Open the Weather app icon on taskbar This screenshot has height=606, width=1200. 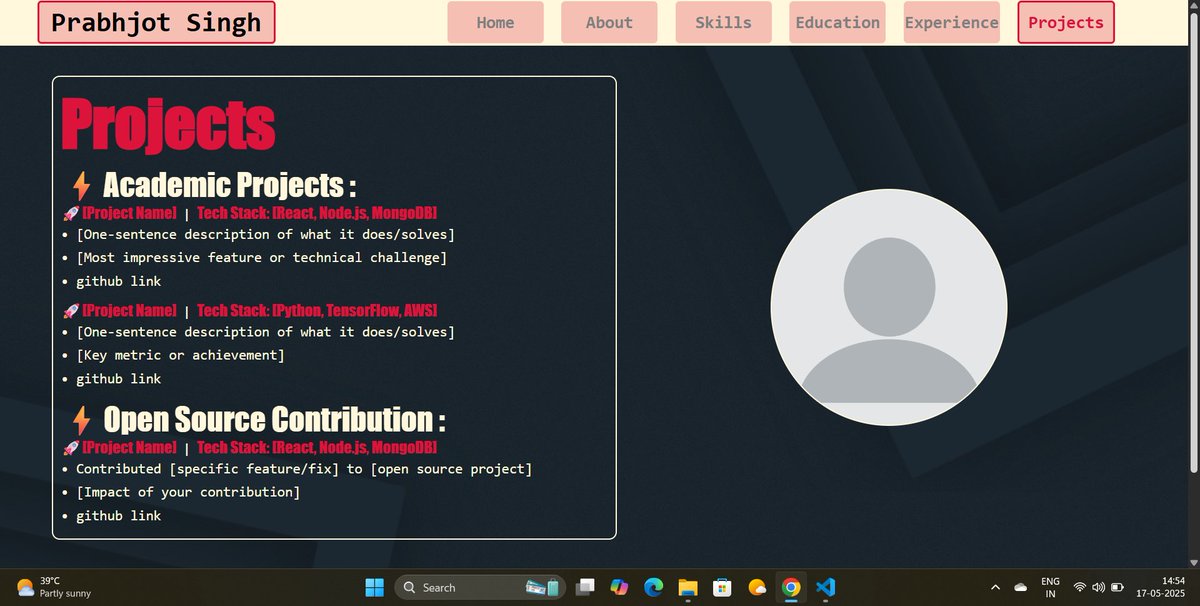click(x=756, y=587)
